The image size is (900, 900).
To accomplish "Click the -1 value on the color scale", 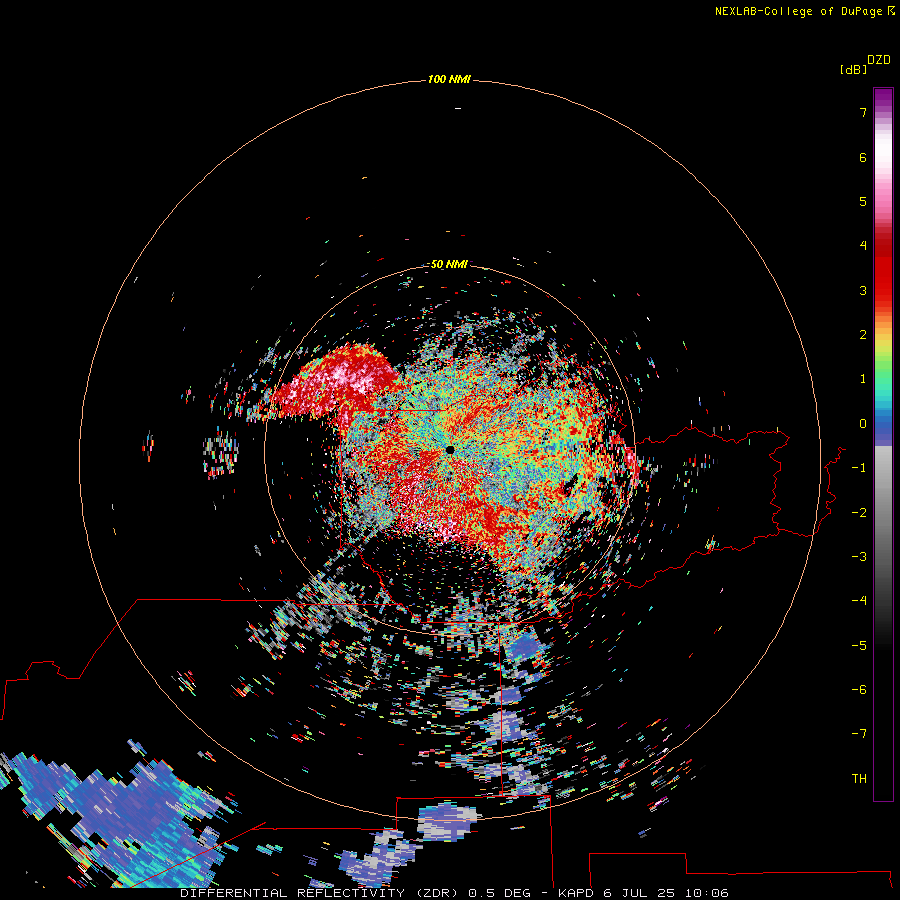I will (x=859, y=468).
